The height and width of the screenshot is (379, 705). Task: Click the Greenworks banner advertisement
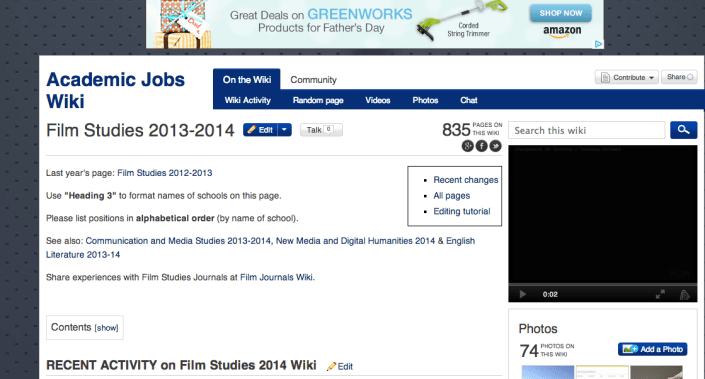point(375,24)
